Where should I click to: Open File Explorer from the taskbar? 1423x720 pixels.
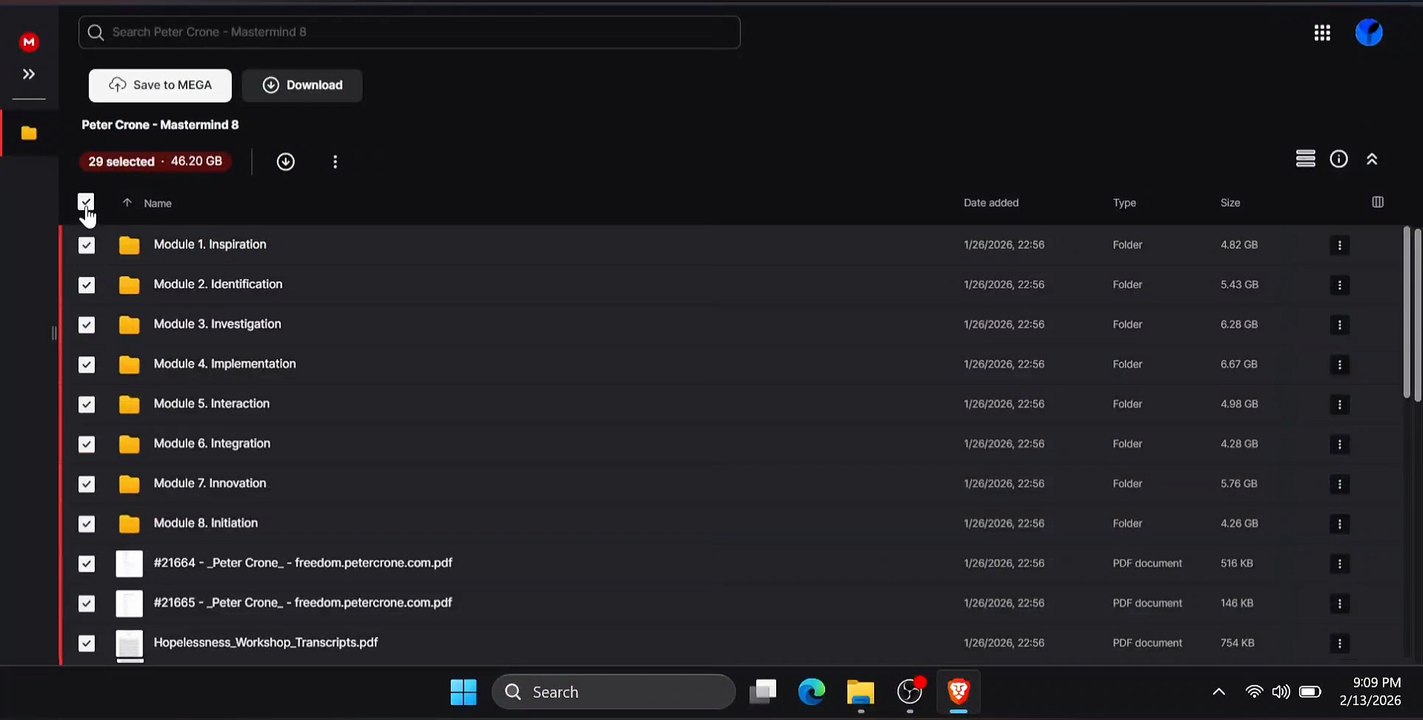pyautogui.click(x=860, y=692)
